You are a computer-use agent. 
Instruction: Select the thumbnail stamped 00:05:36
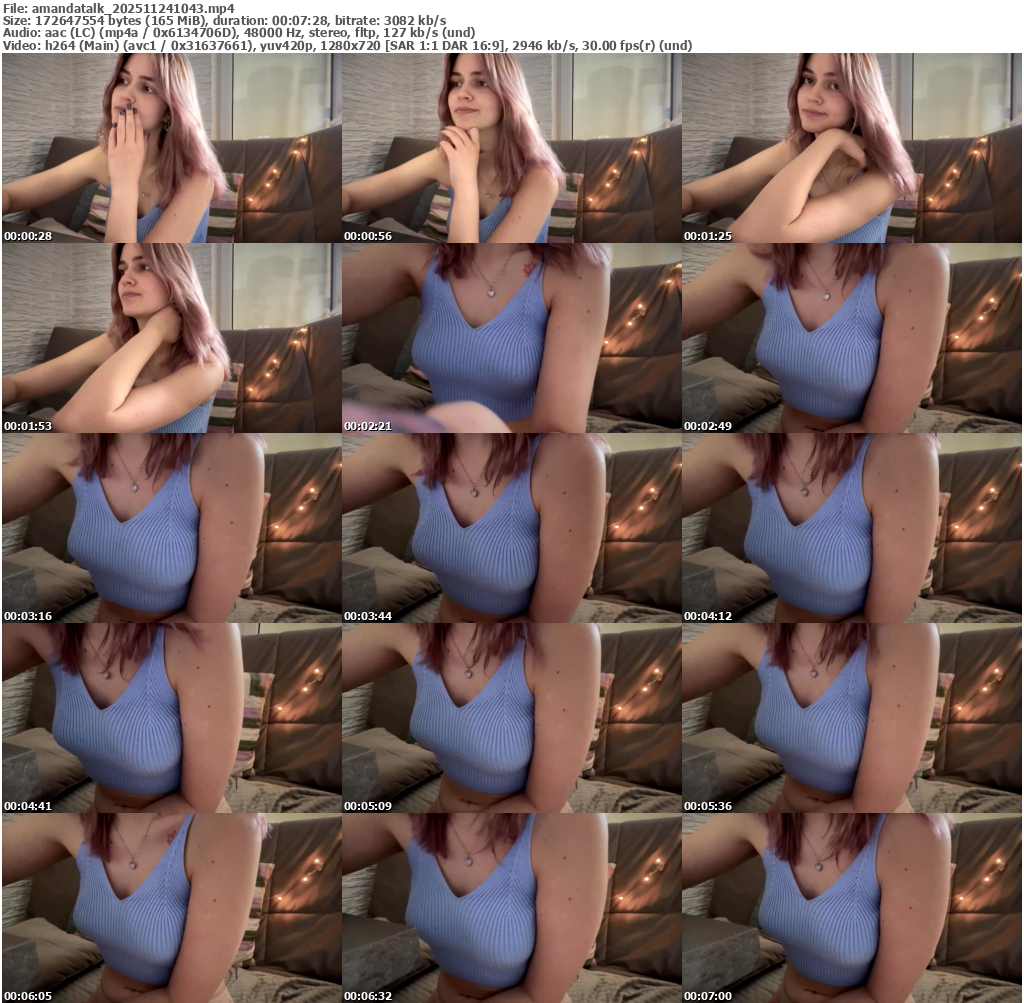pyautogui.click(x=852, y=718)
